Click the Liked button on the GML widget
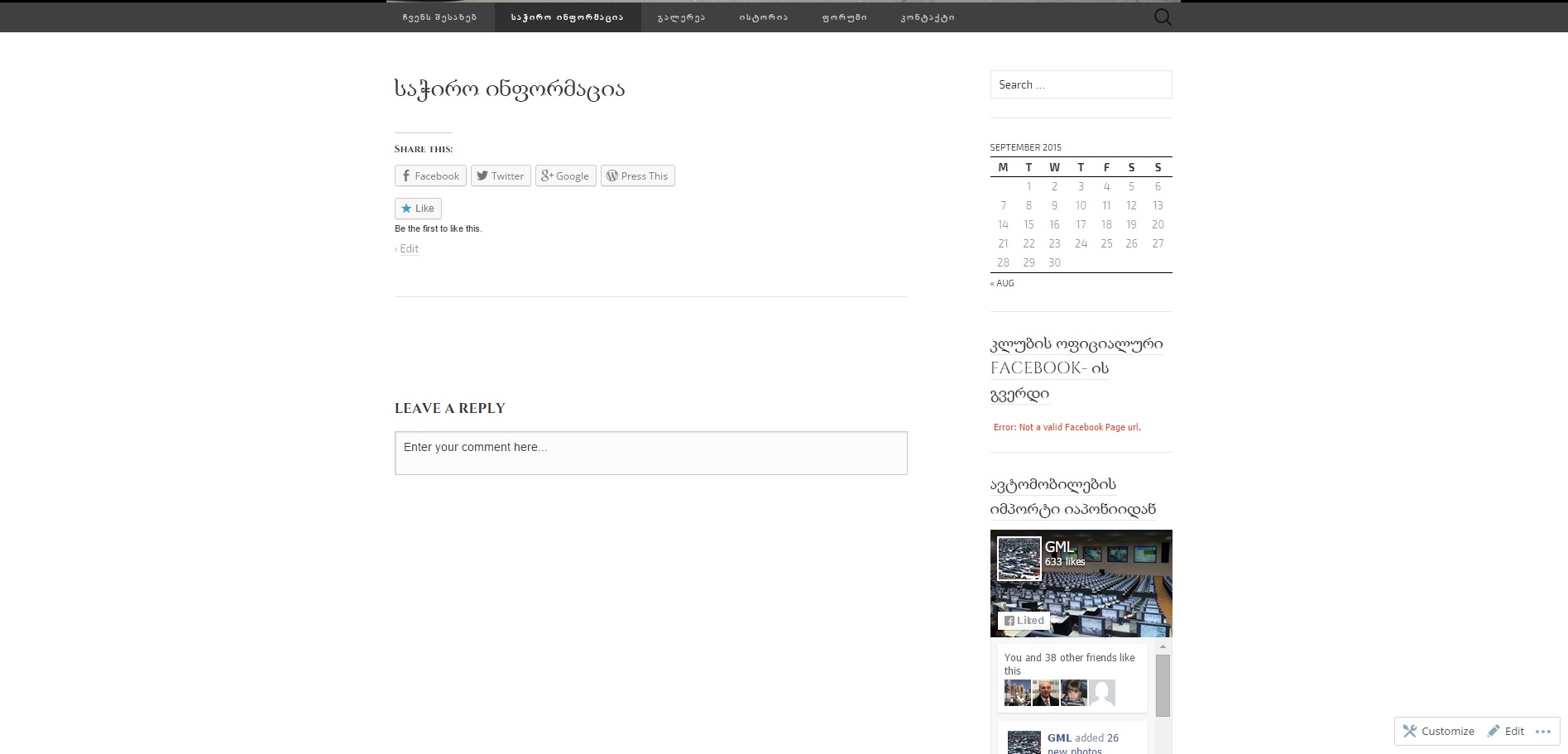 pyautogui.click(x=1024, y=621)
